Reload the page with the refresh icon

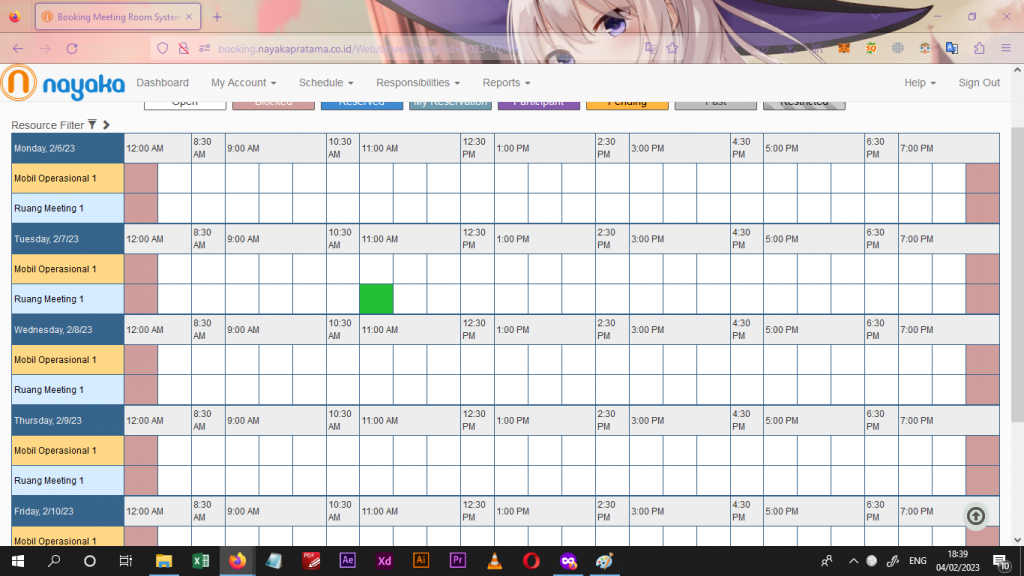(x=72, y=48)
